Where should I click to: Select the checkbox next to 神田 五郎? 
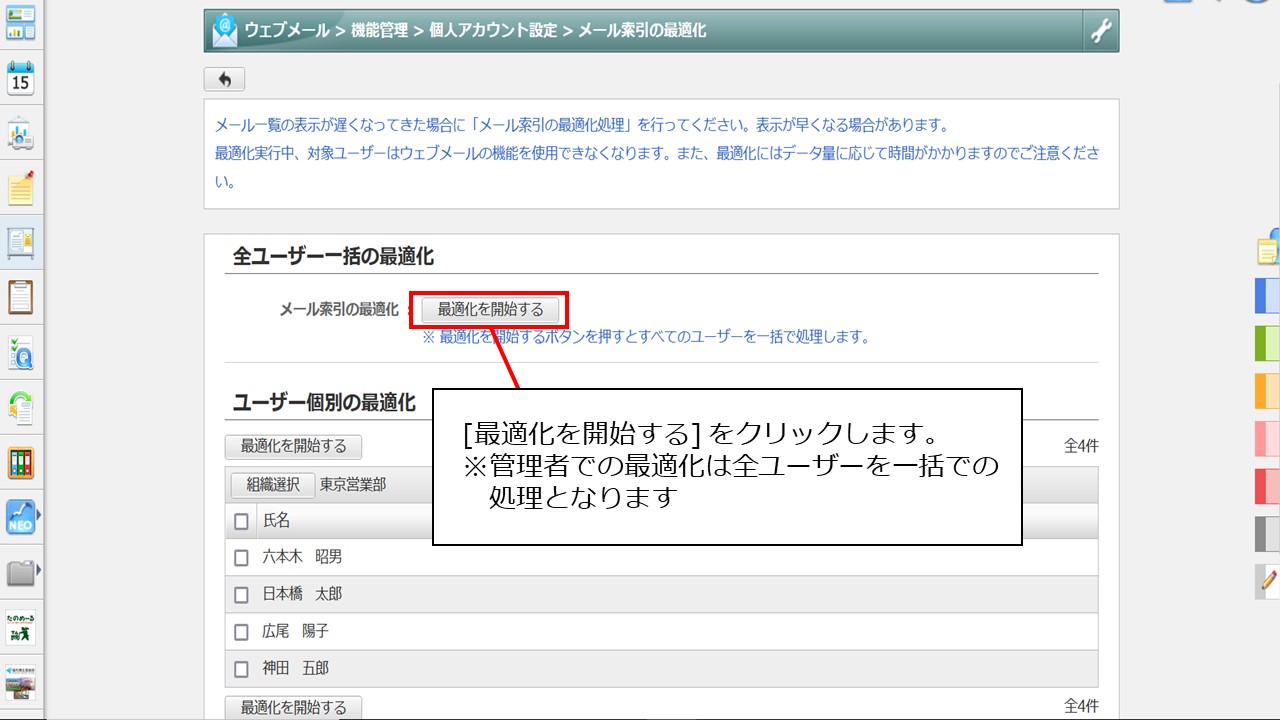click(241, 669)
